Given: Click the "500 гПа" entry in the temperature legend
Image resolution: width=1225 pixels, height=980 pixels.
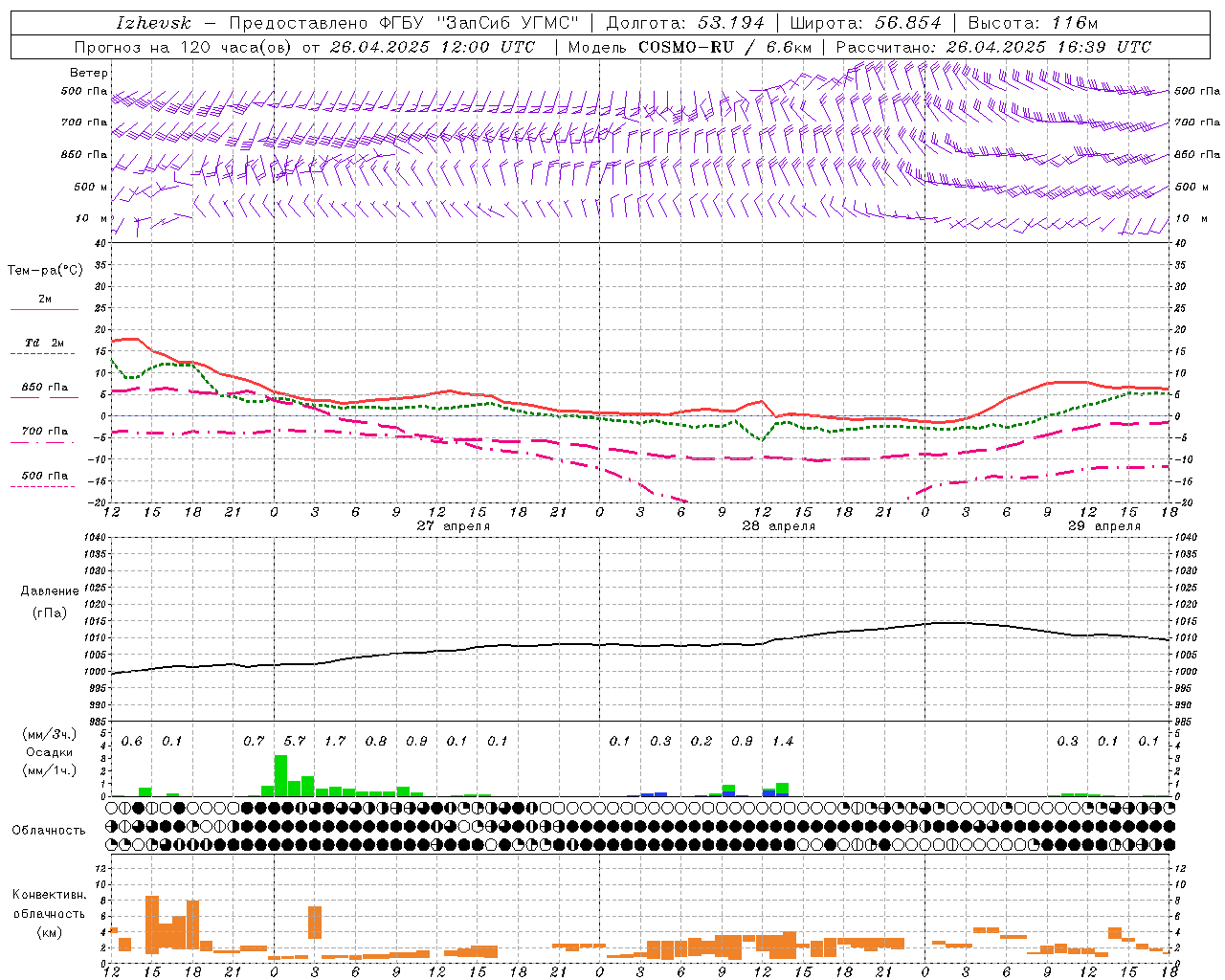Looking at the screenshot, I should coord(45,476).
